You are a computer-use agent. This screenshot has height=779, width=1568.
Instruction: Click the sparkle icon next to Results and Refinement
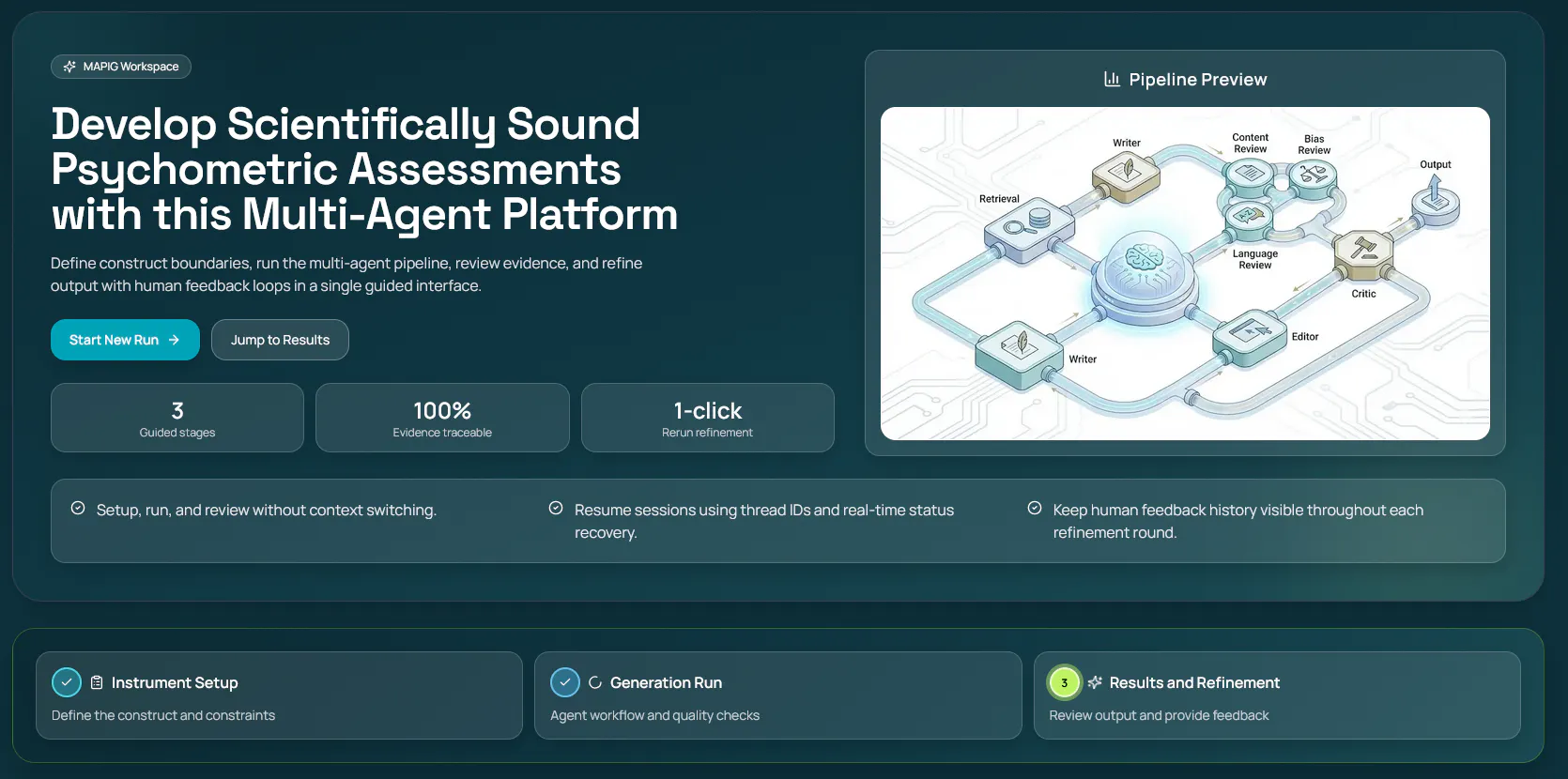1095,682
